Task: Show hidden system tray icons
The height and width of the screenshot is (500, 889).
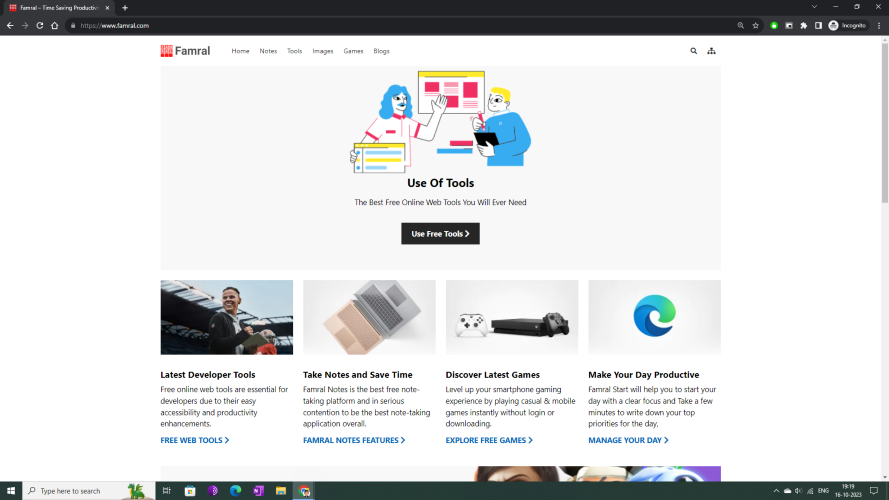Action: coord(776,491)
